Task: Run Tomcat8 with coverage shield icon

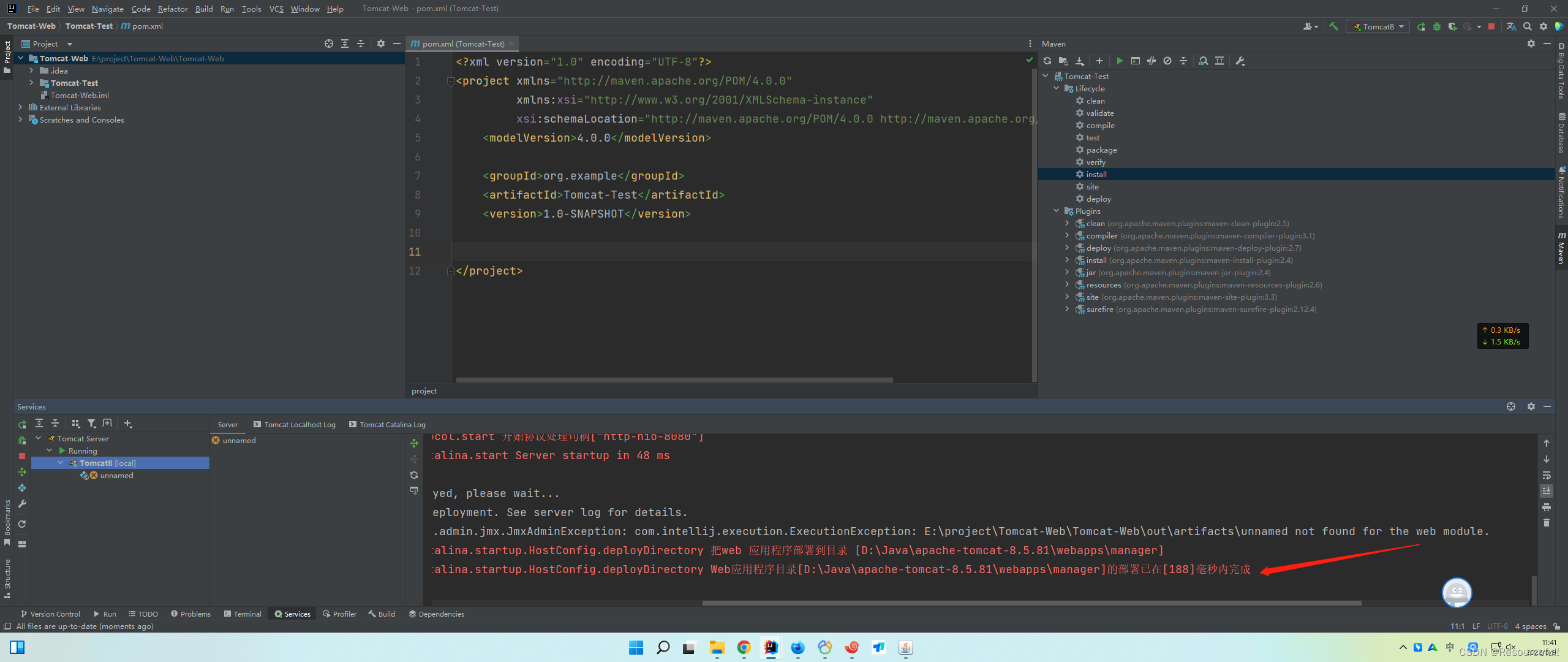Action: tap(1452, 26)
